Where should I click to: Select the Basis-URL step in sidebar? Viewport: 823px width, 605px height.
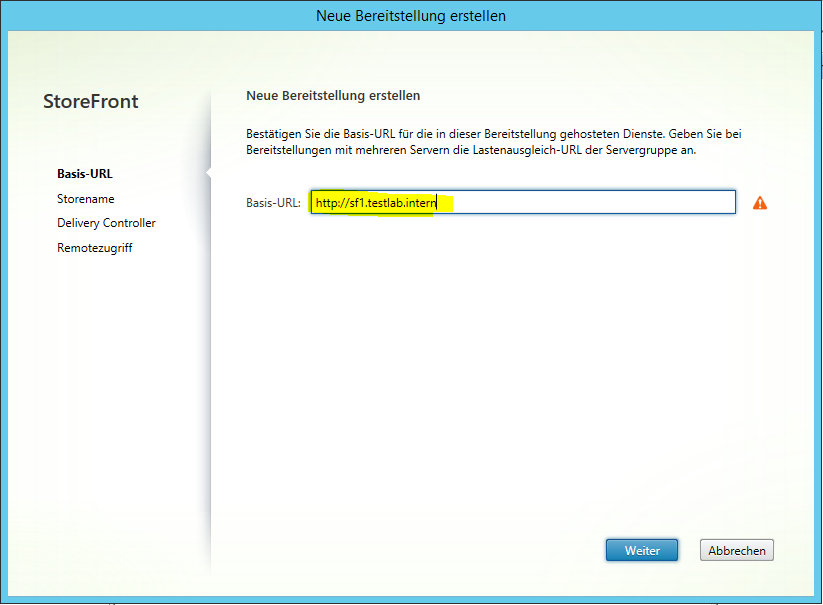(85, 174)
